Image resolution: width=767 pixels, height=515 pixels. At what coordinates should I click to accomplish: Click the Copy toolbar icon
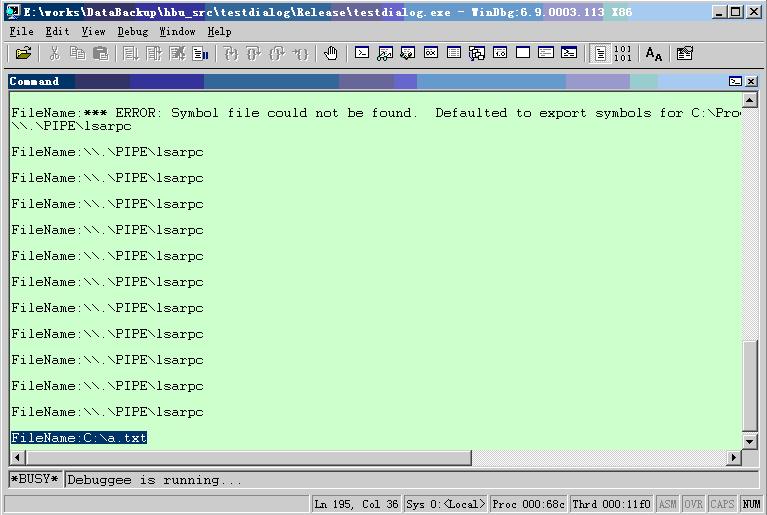(77, 53)
